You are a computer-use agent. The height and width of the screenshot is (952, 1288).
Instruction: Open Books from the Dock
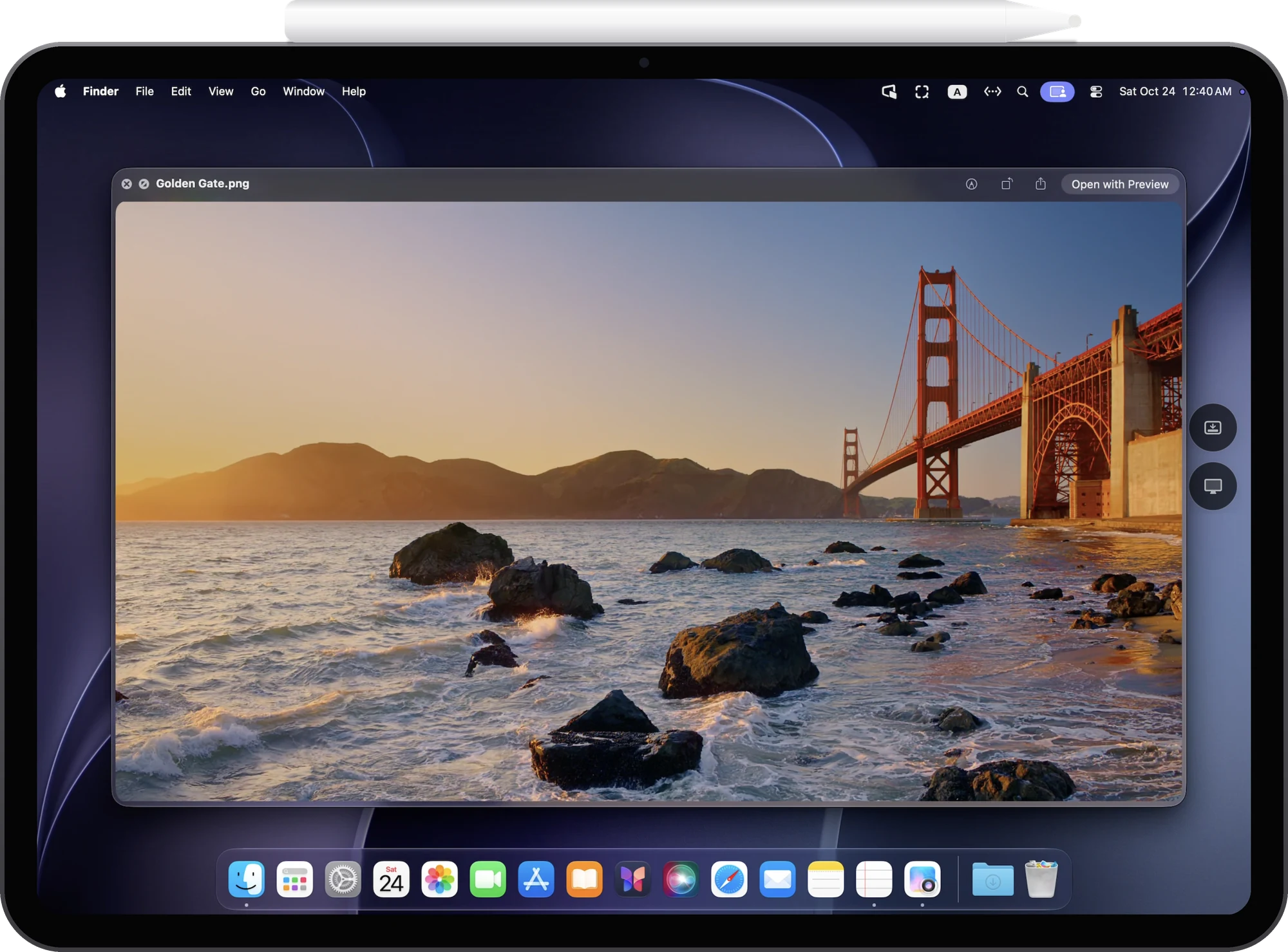coord(585,879)
